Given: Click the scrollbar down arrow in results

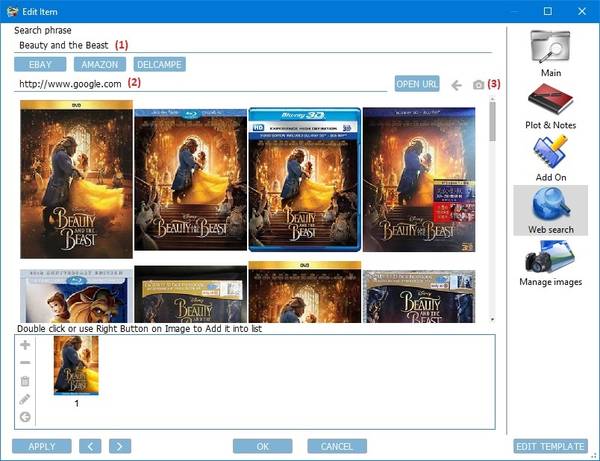Looking at the screenshot, I should click(x=492, y=319).
